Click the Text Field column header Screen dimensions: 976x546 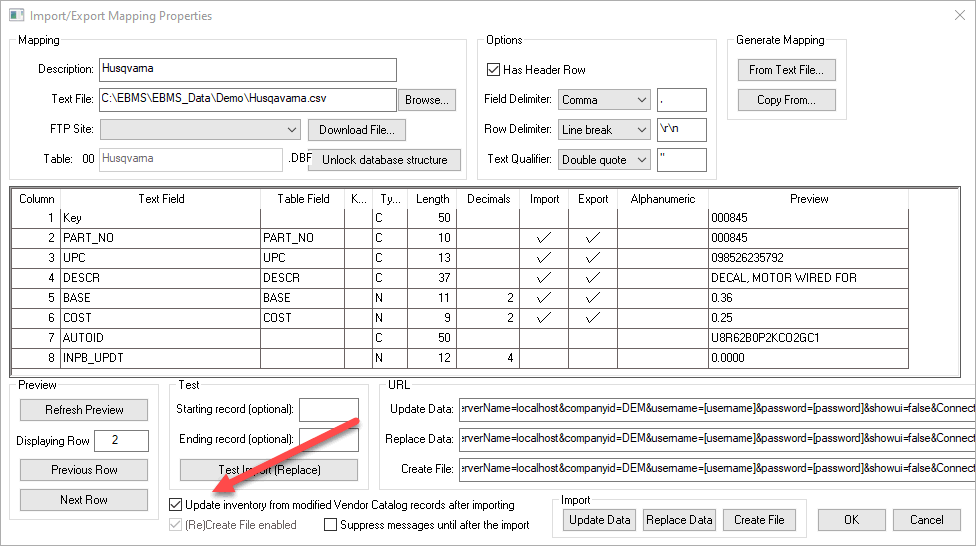[x=161, y=199]
